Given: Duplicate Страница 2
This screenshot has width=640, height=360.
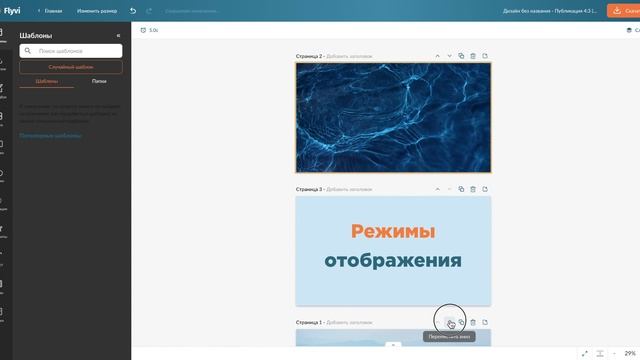Looking at the screenshot, I should click(x=461, y=56).
